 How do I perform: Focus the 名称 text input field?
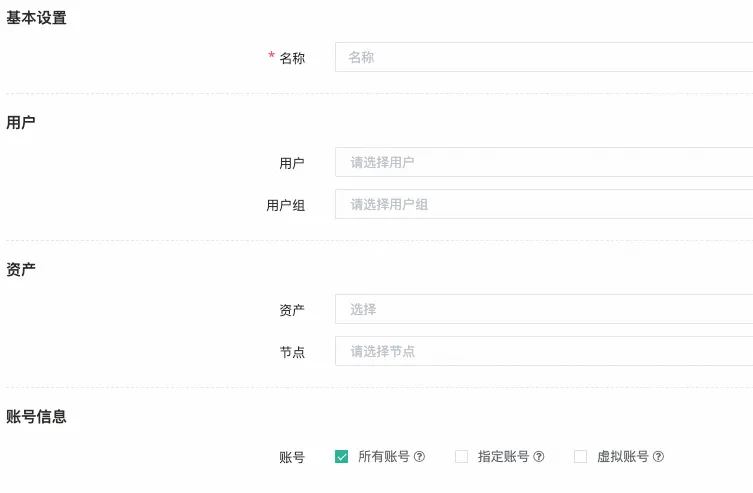(544, 57)
